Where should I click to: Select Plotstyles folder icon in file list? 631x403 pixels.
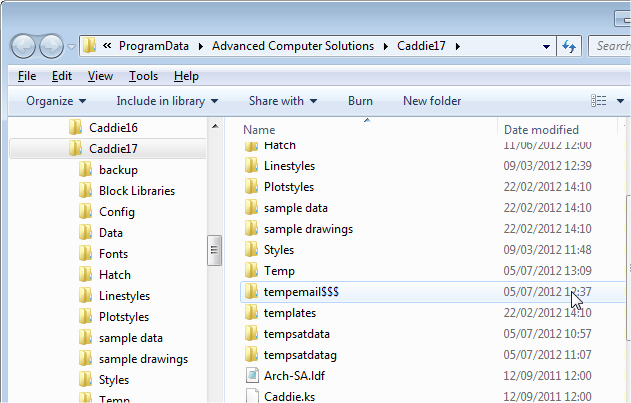click(252, 186)
